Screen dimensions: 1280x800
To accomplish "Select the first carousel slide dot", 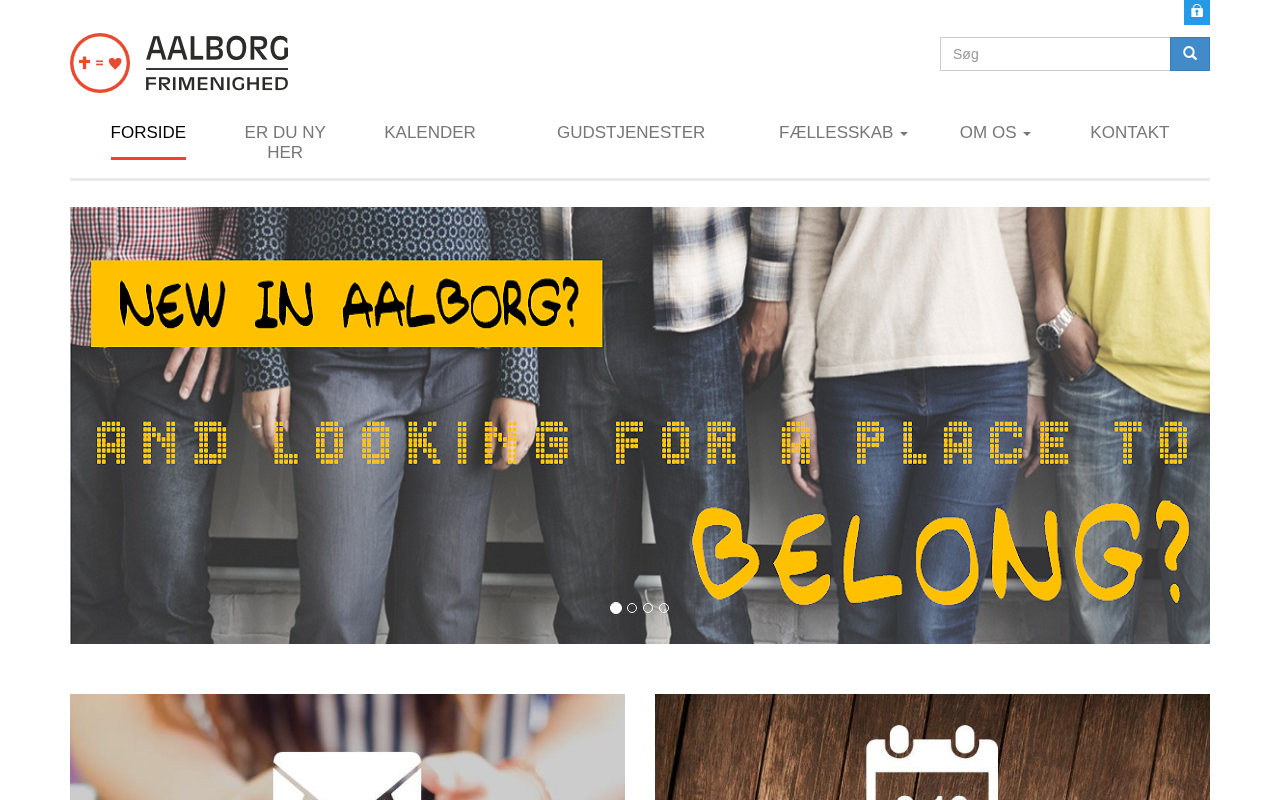I will [616, 608].
